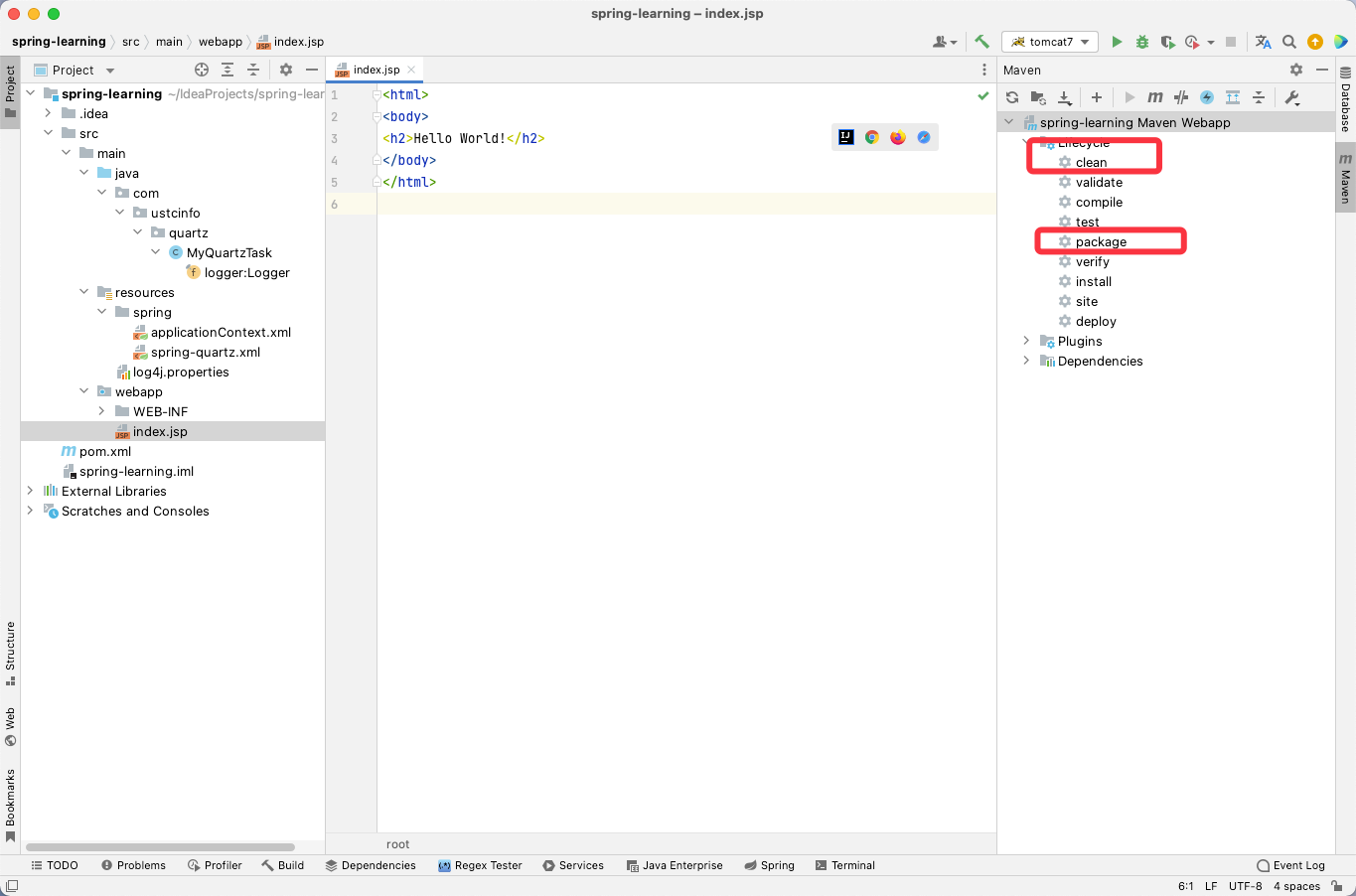
Task: Hide the Maven tool window via minus icon
Action: click(x=1322, y=70)
